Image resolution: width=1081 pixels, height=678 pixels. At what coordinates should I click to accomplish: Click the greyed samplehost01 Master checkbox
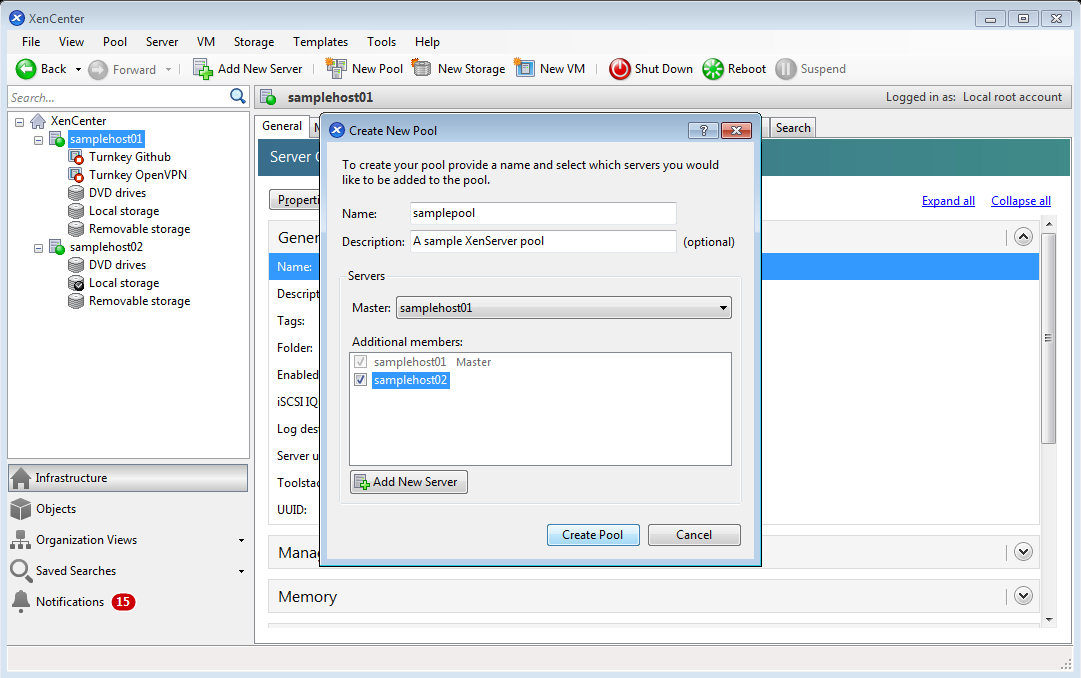point(360,362)
